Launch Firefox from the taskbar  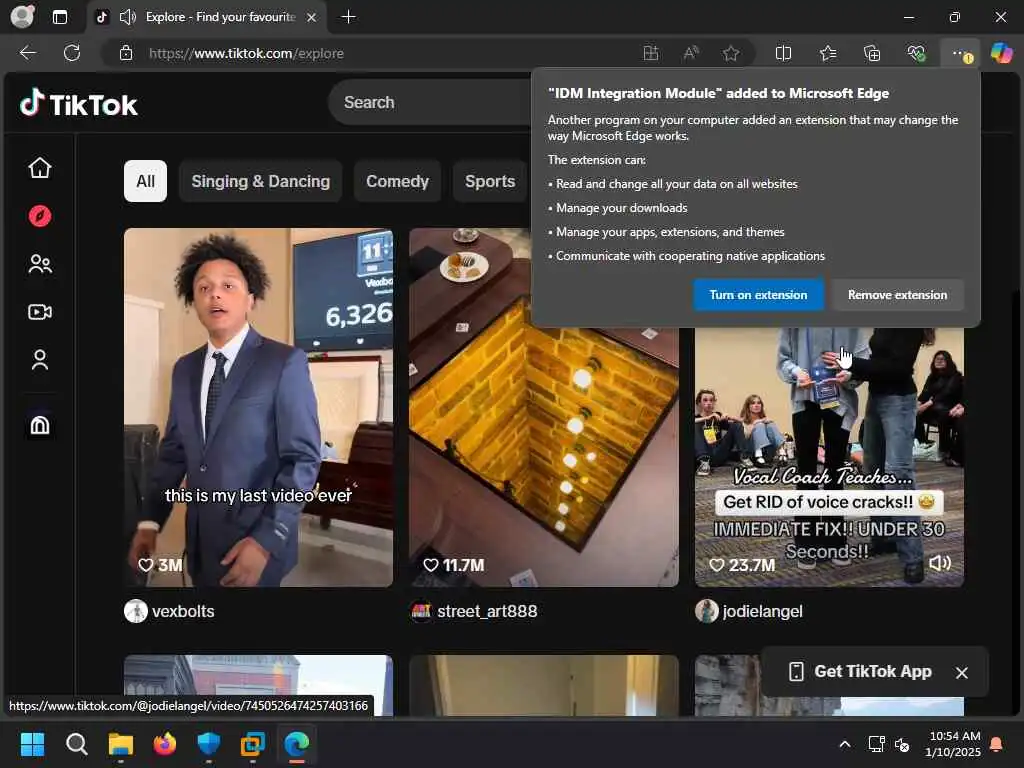pyautogui.click(x=165, y=744)
